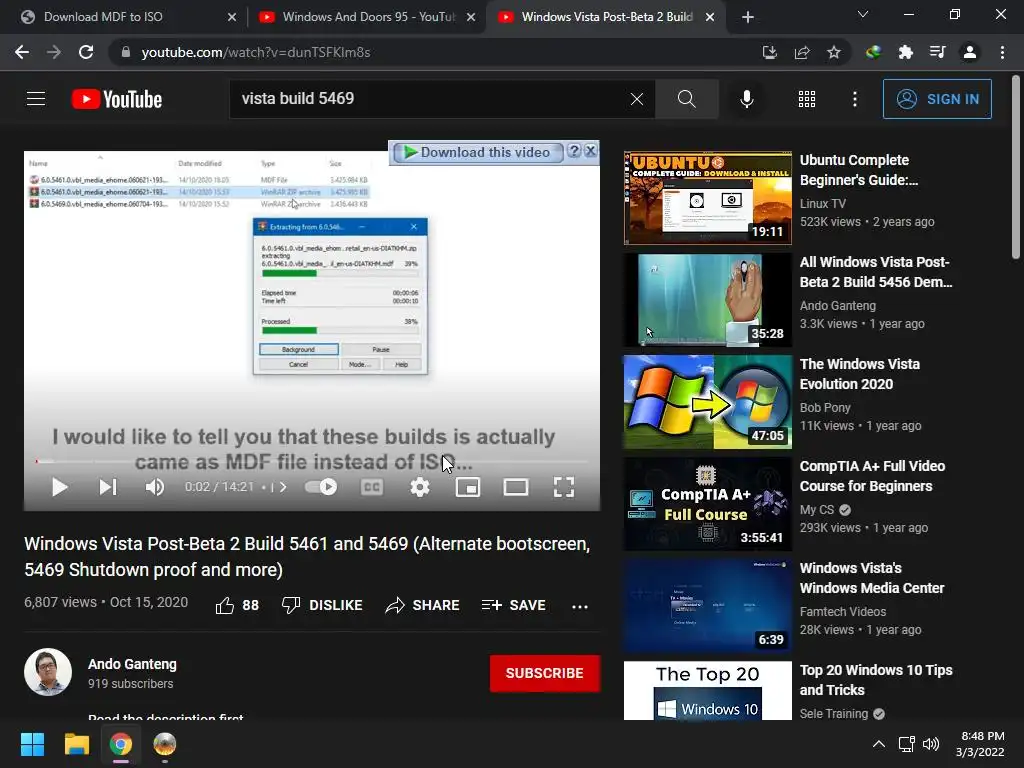The width and height of the screenshot is (1024, 768).
Task: Clear the search text with the X
Action: pyautogui.click(x=637, y=99)
